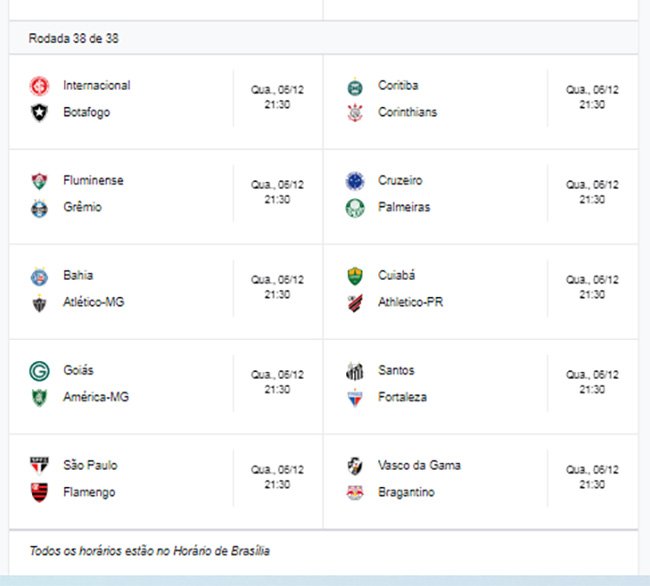Click the Grêmio team name

82,207
